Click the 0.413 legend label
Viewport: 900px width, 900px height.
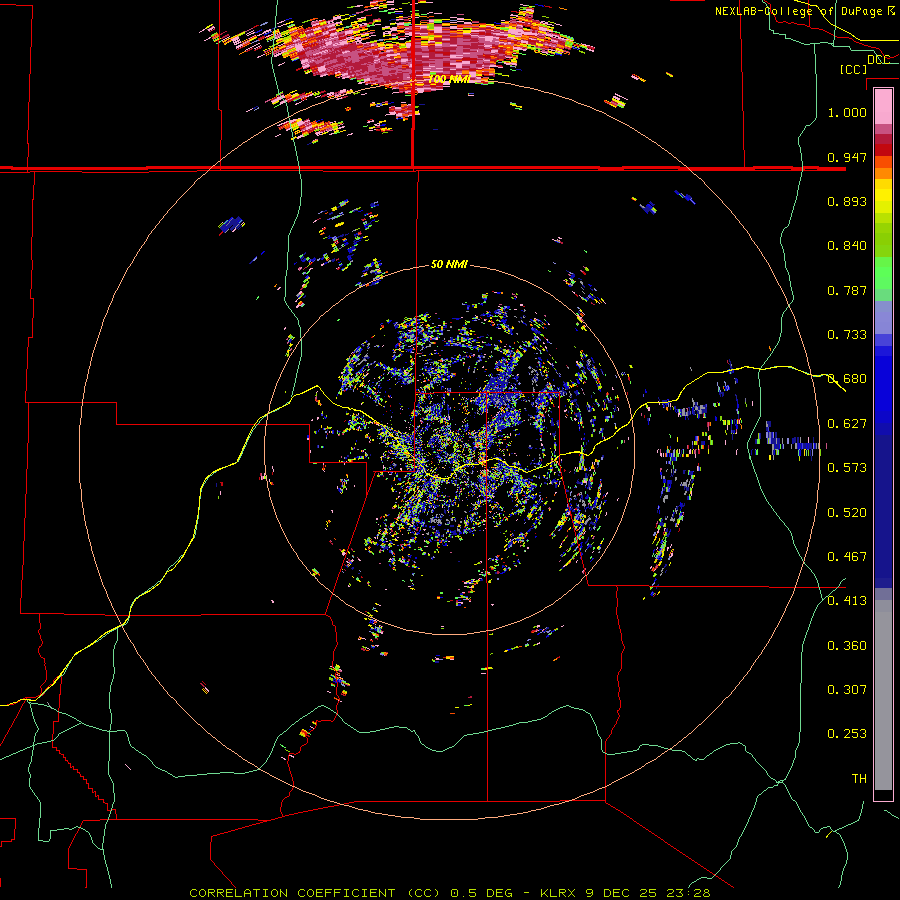[847, 601]
